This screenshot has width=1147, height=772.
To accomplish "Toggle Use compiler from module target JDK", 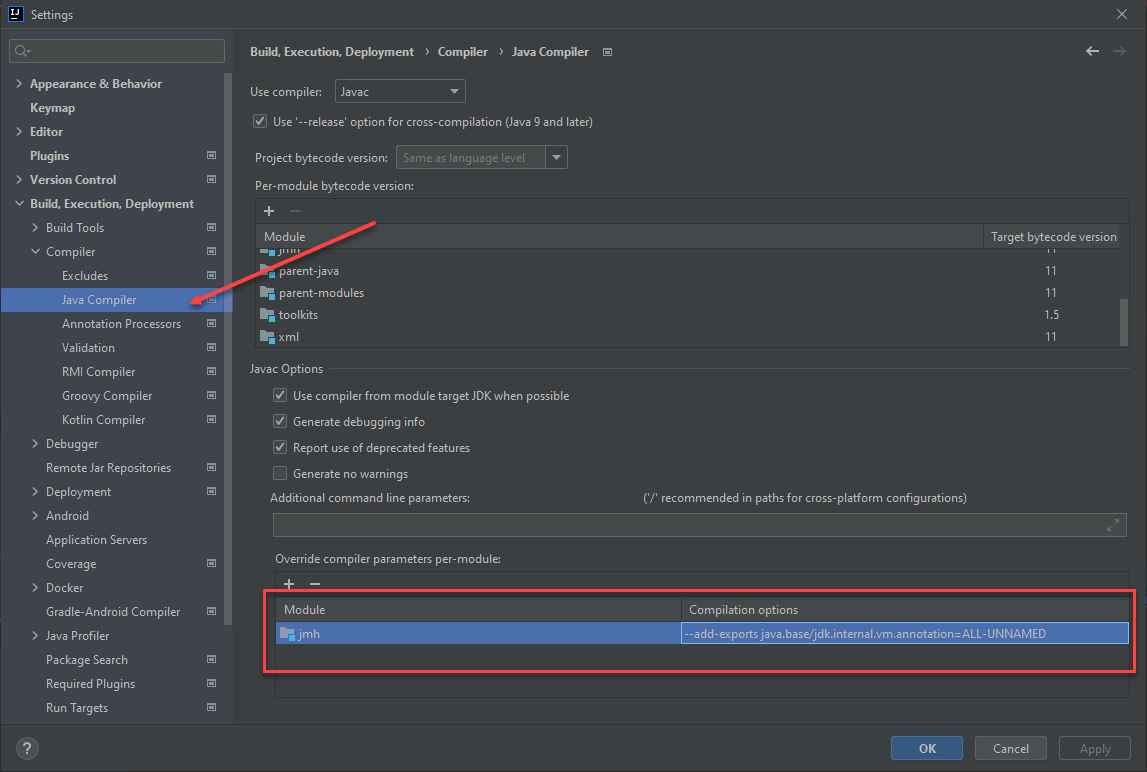I will tap(279, 395).
